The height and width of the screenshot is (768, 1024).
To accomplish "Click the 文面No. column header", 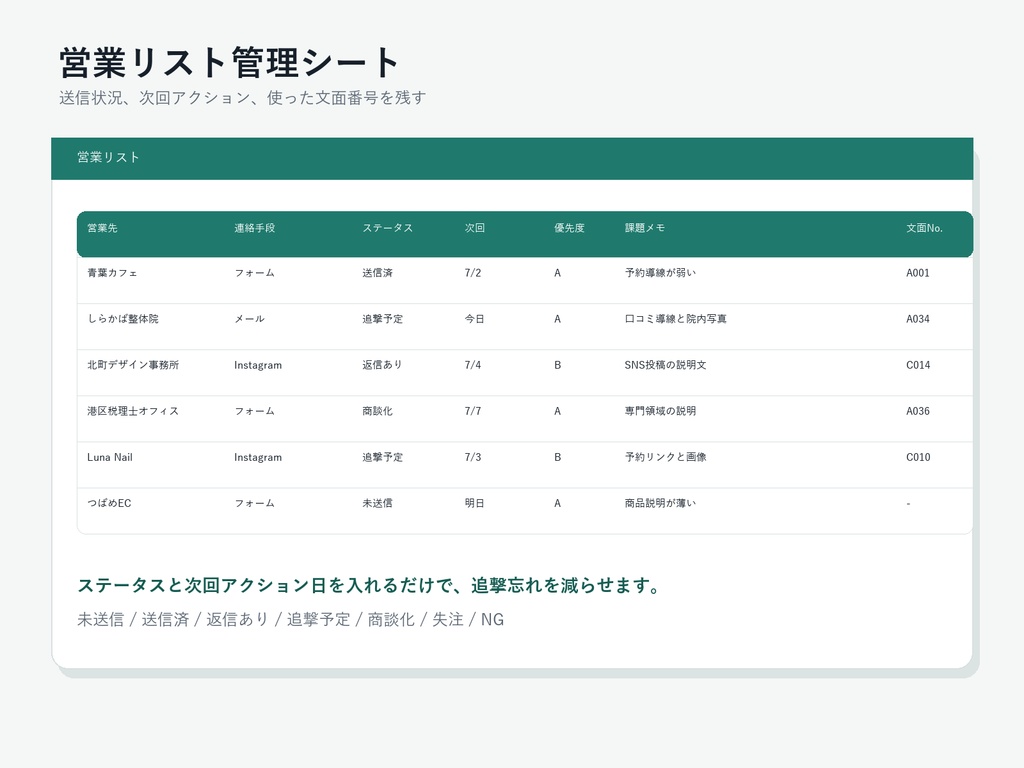I will pyautogui.click(x=924, y=228).
